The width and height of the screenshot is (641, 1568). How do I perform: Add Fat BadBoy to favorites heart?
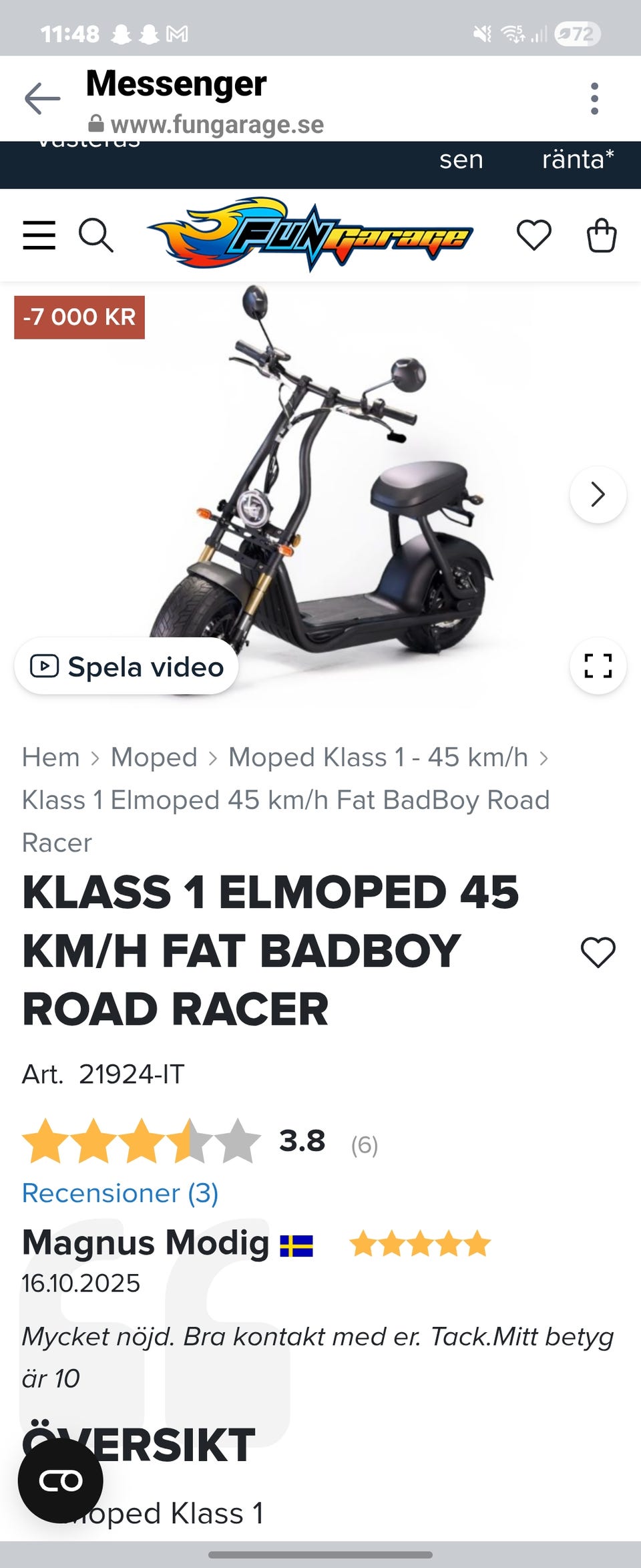click(598, 951)
